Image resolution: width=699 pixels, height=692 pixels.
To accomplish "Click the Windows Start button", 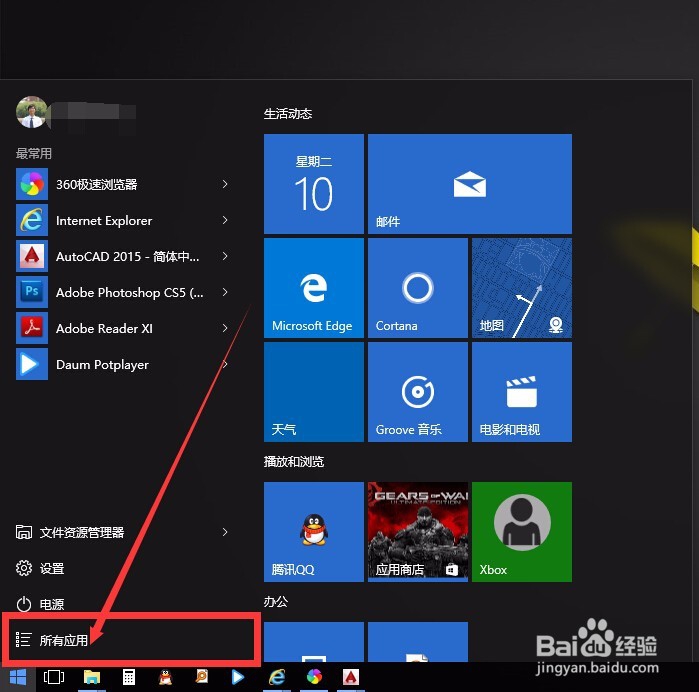I will point(18,677).
